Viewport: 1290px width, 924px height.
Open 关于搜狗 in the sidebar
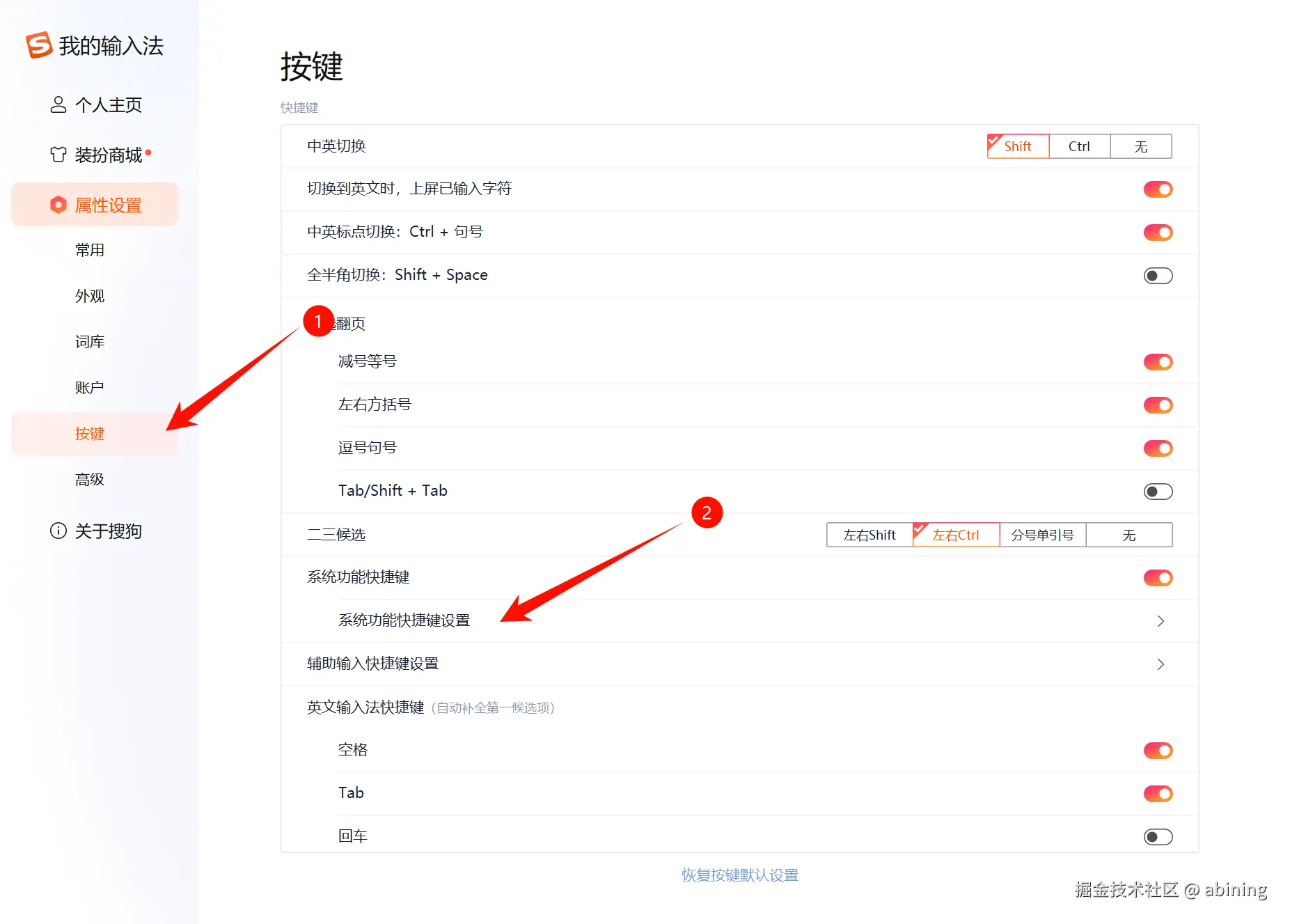95,531
